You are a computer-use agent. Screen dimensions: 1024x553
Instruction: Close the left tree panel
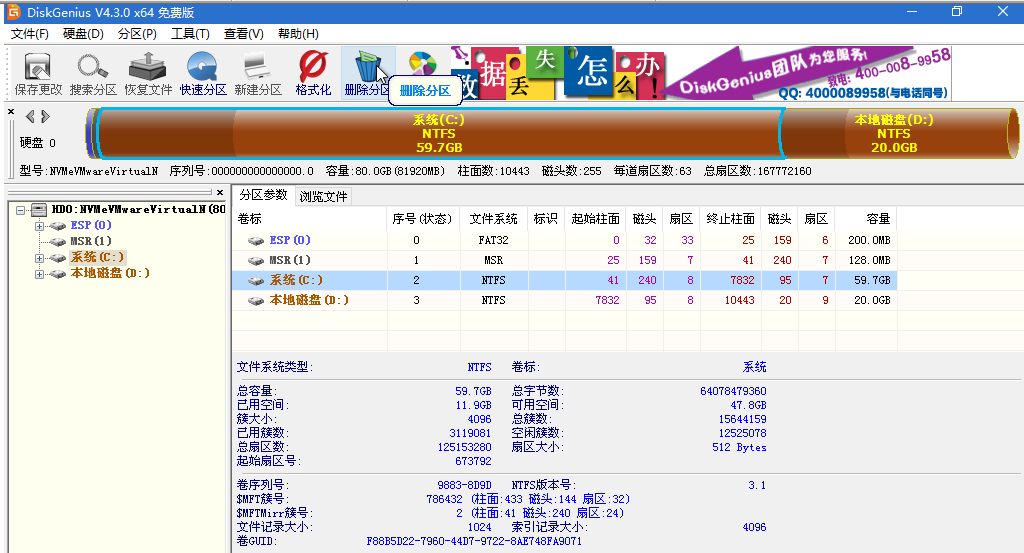point(220,193)
